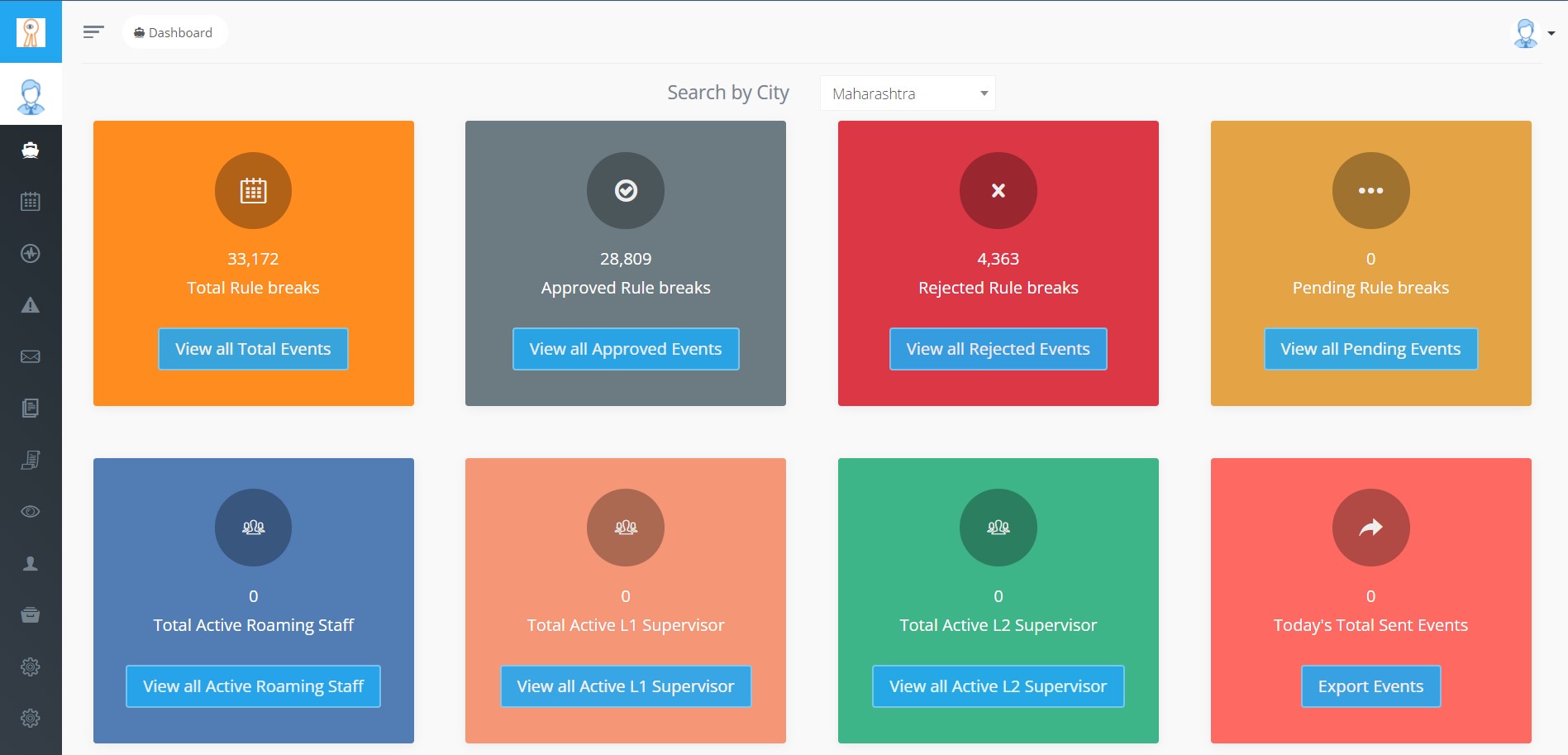Click the ellipsis icon on the Pending Rule breaks card
Viewport: 1568px width, 755px height.
coord(1370,190)
